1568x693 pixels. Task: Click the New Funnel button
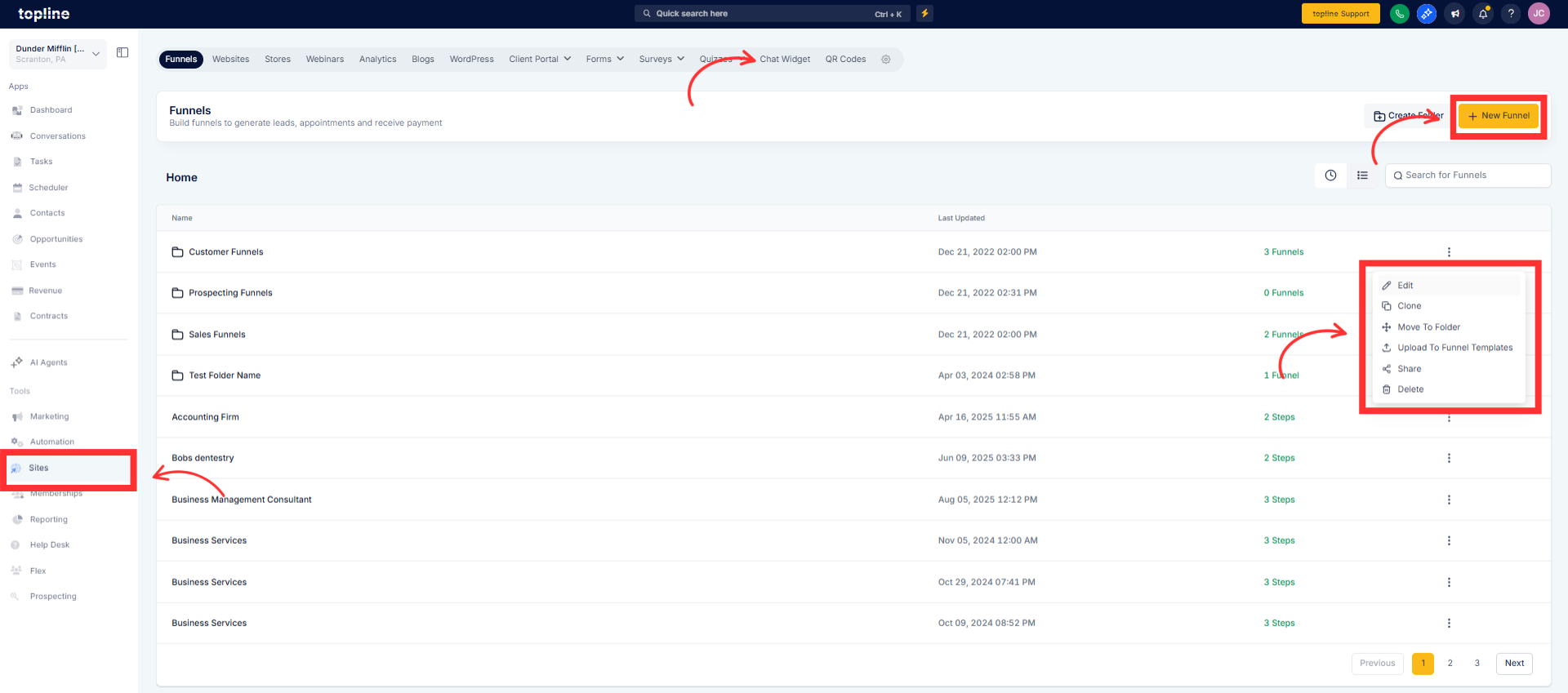click(x=1499, y=116)
